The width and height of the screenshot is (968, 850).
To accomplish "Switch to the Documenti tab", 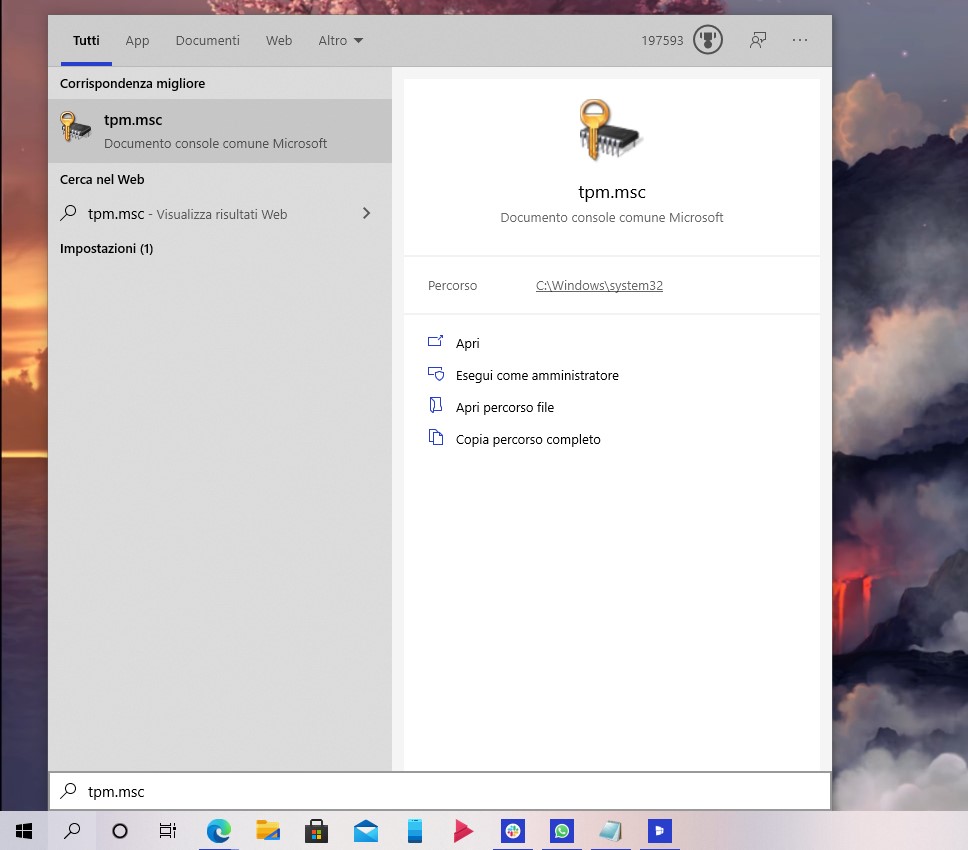I will pyautogui.click(x=207, y=41).
